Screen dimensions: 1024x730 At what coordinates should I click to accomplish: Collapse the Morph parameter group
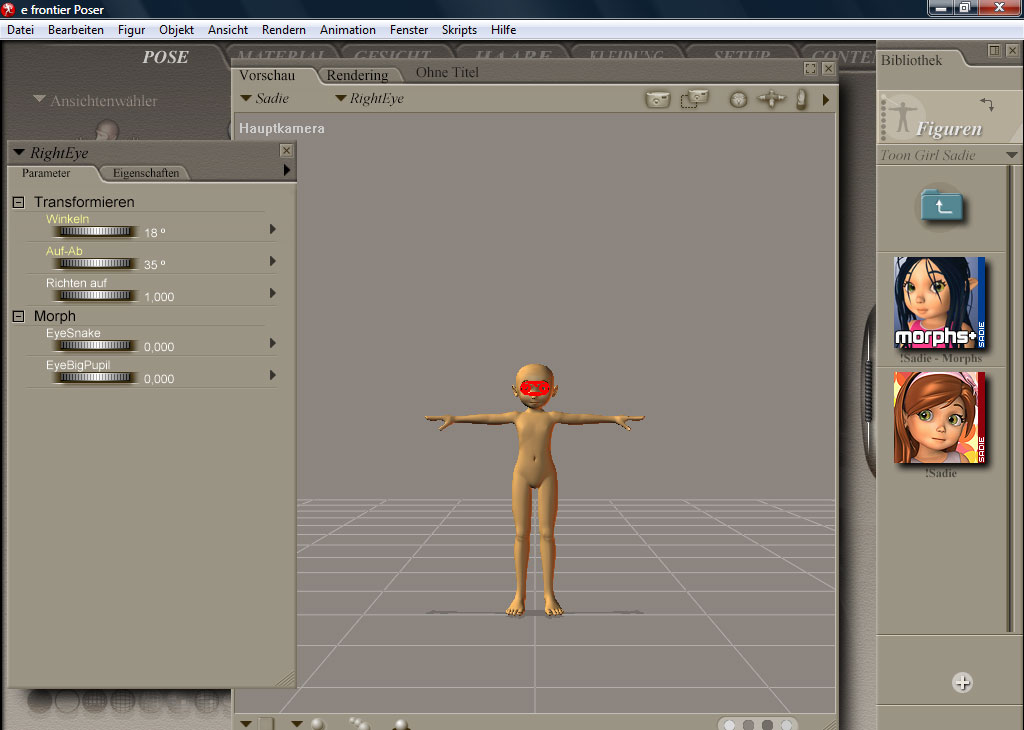(18, 316)
